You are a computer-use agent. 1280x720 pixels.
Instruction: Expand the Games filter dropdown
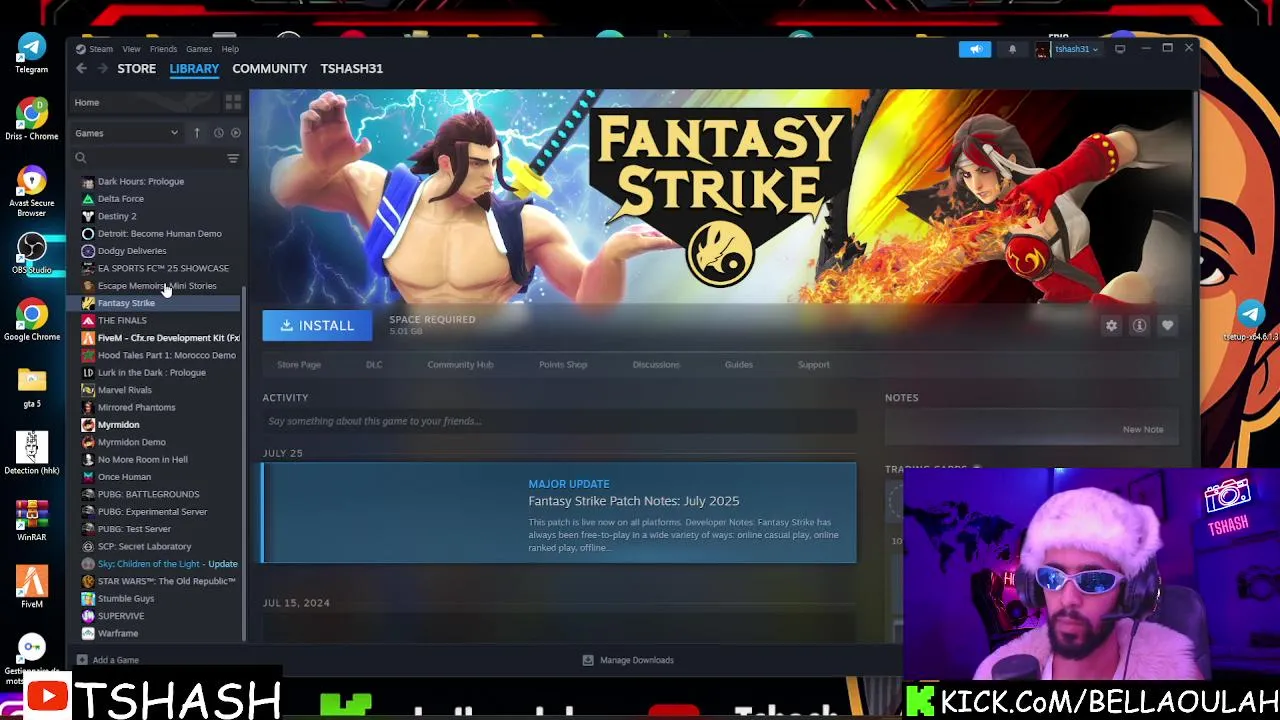(127, 133)
